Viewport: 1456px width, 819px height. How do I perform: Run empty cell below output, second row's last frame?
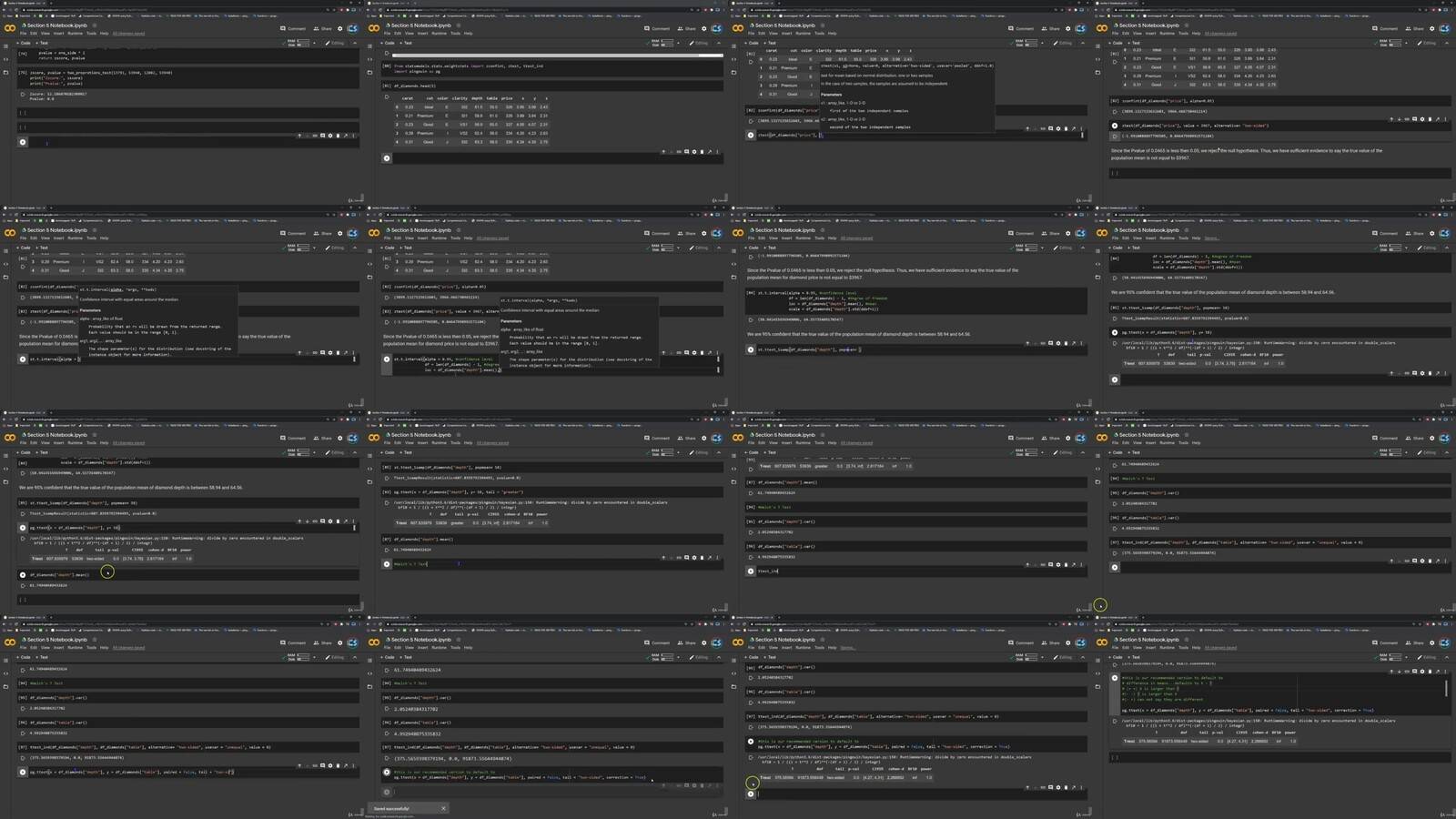click(1115, 379)
